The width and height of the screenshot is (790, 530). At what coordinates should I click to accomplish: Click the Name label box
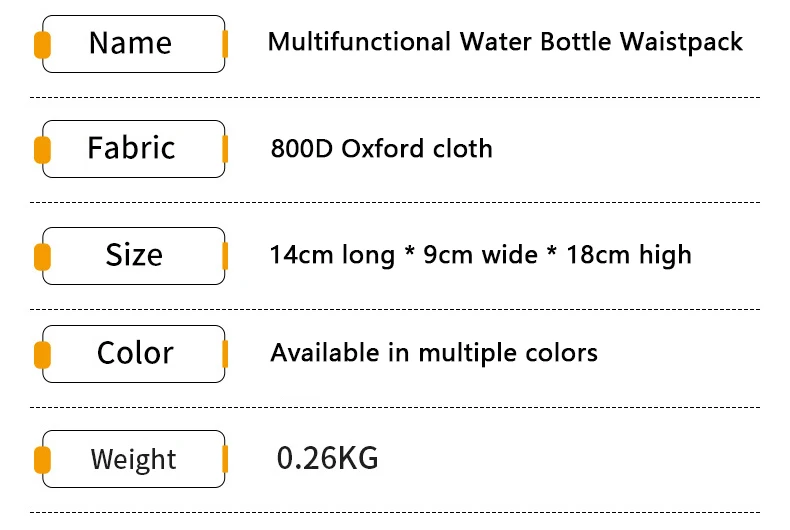(x=133, y=44)
